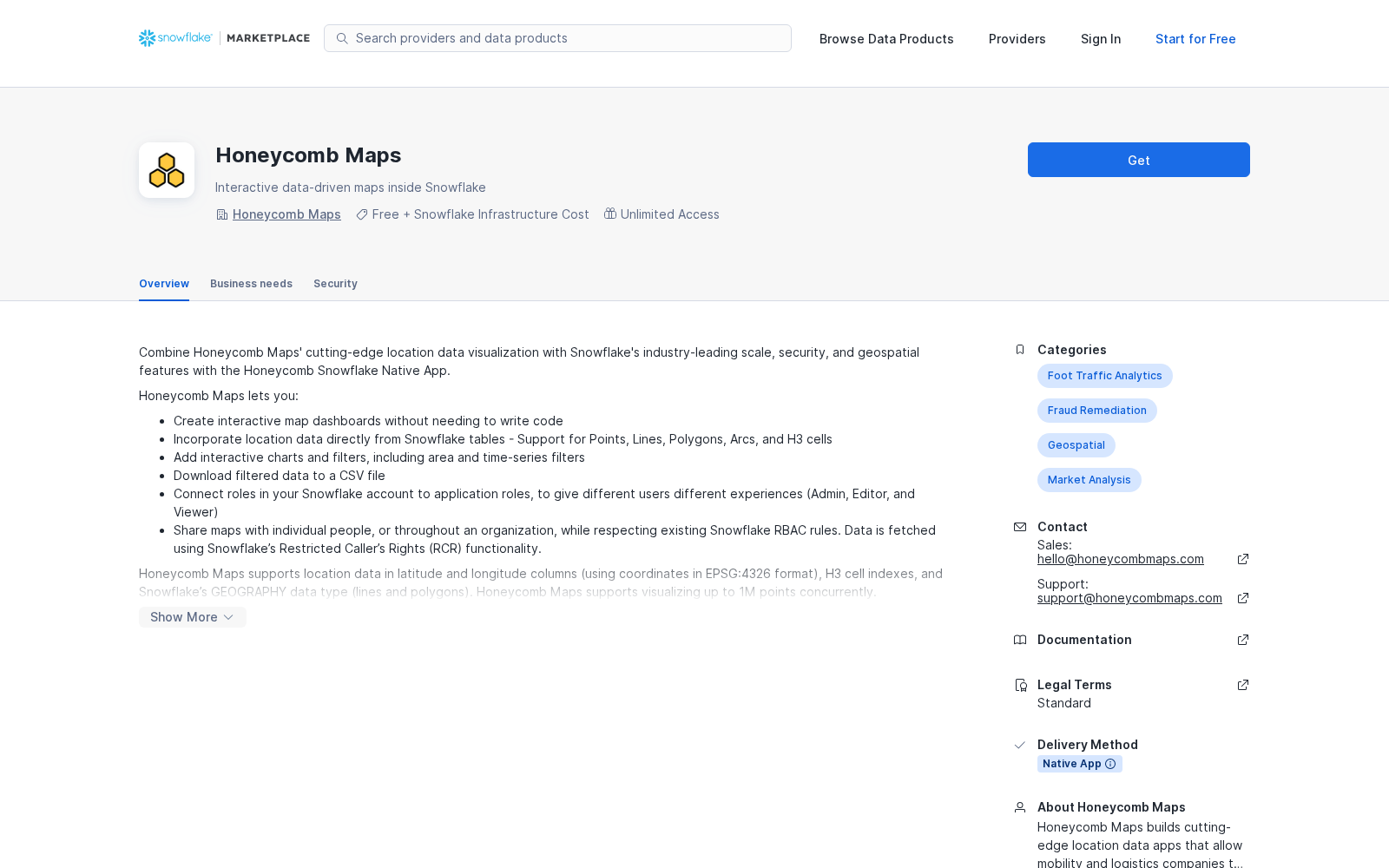Click the Legal Terms document icon
Image resolution: width=1389 pixels, height=868 pixels.
[x=1021, y=685]
